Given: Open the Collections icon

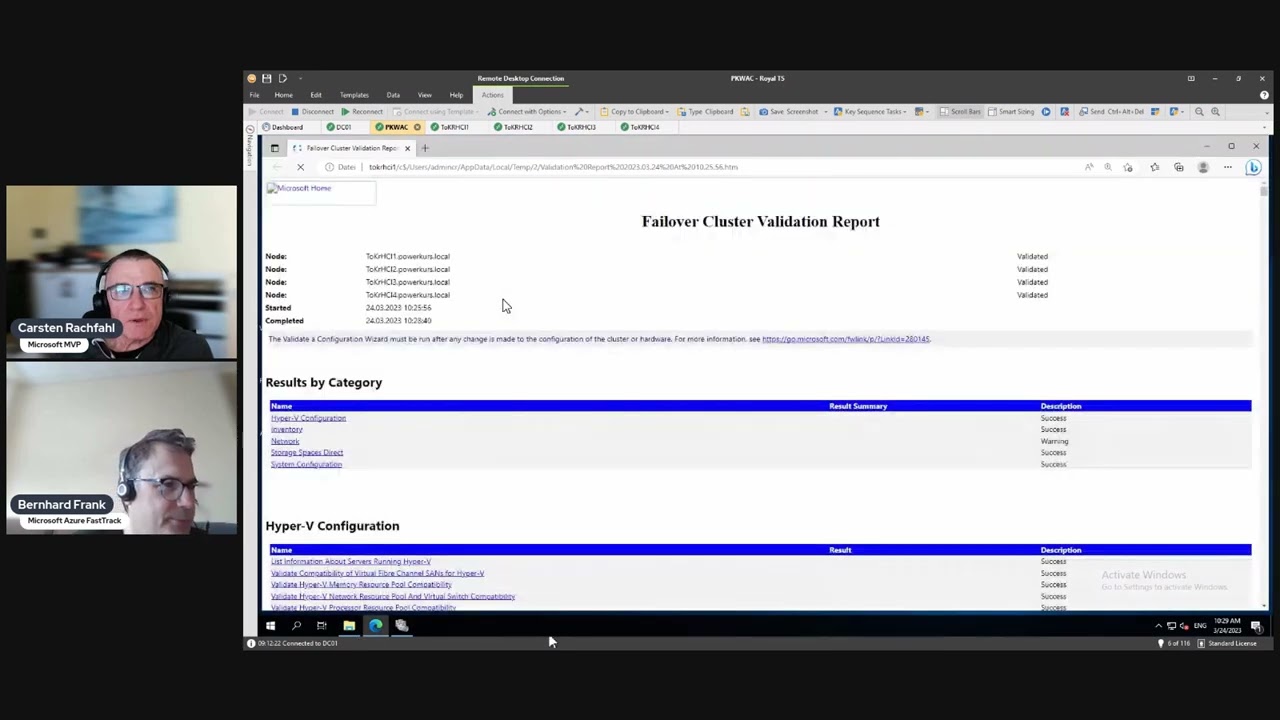Looking at the screenshot, I should click(x=1179, y=167).
